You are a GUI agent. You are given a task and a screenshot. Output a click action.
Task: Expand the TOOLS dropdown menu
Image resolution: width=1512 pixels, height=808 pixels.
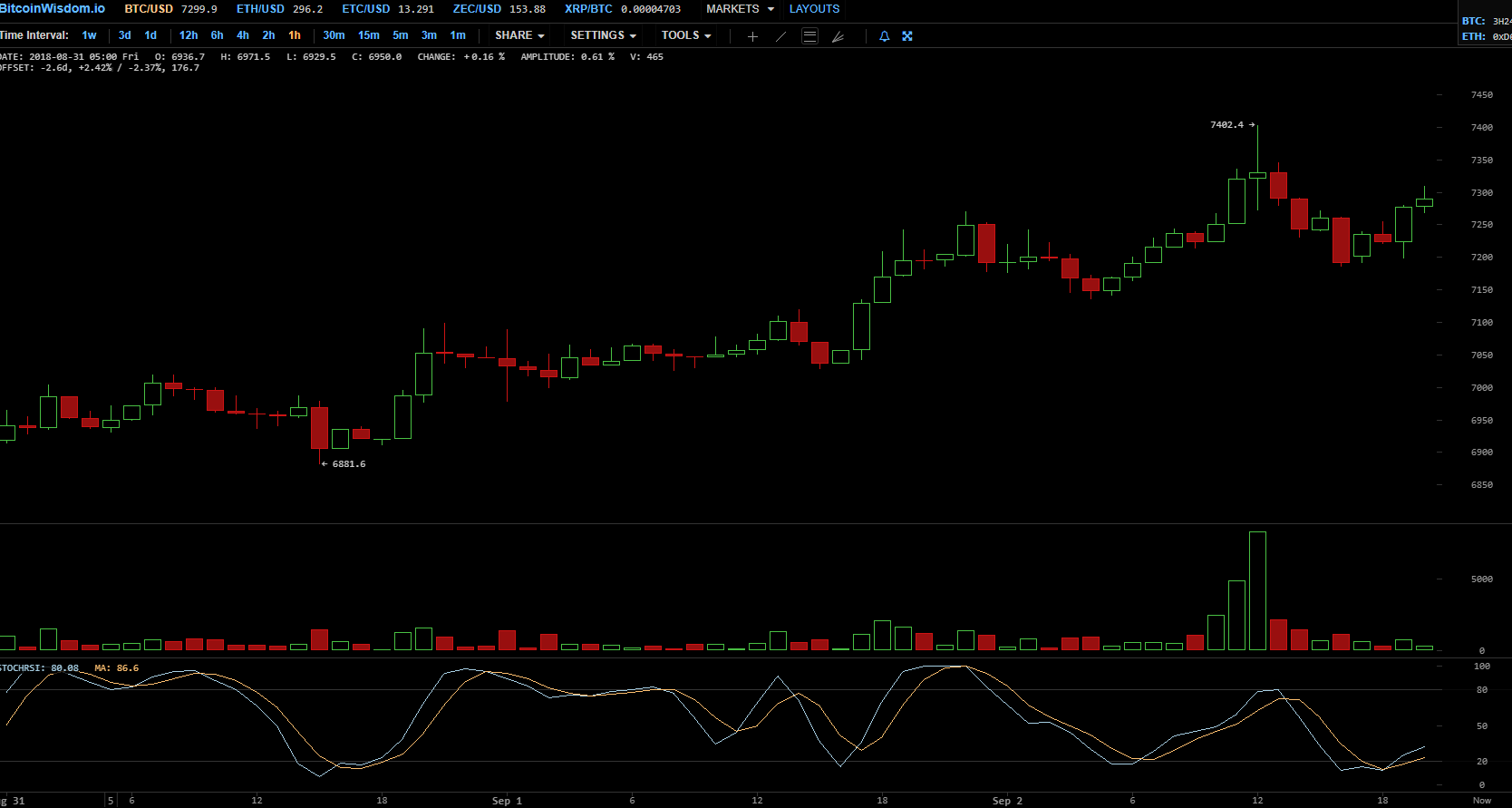(x=685, y=35)
